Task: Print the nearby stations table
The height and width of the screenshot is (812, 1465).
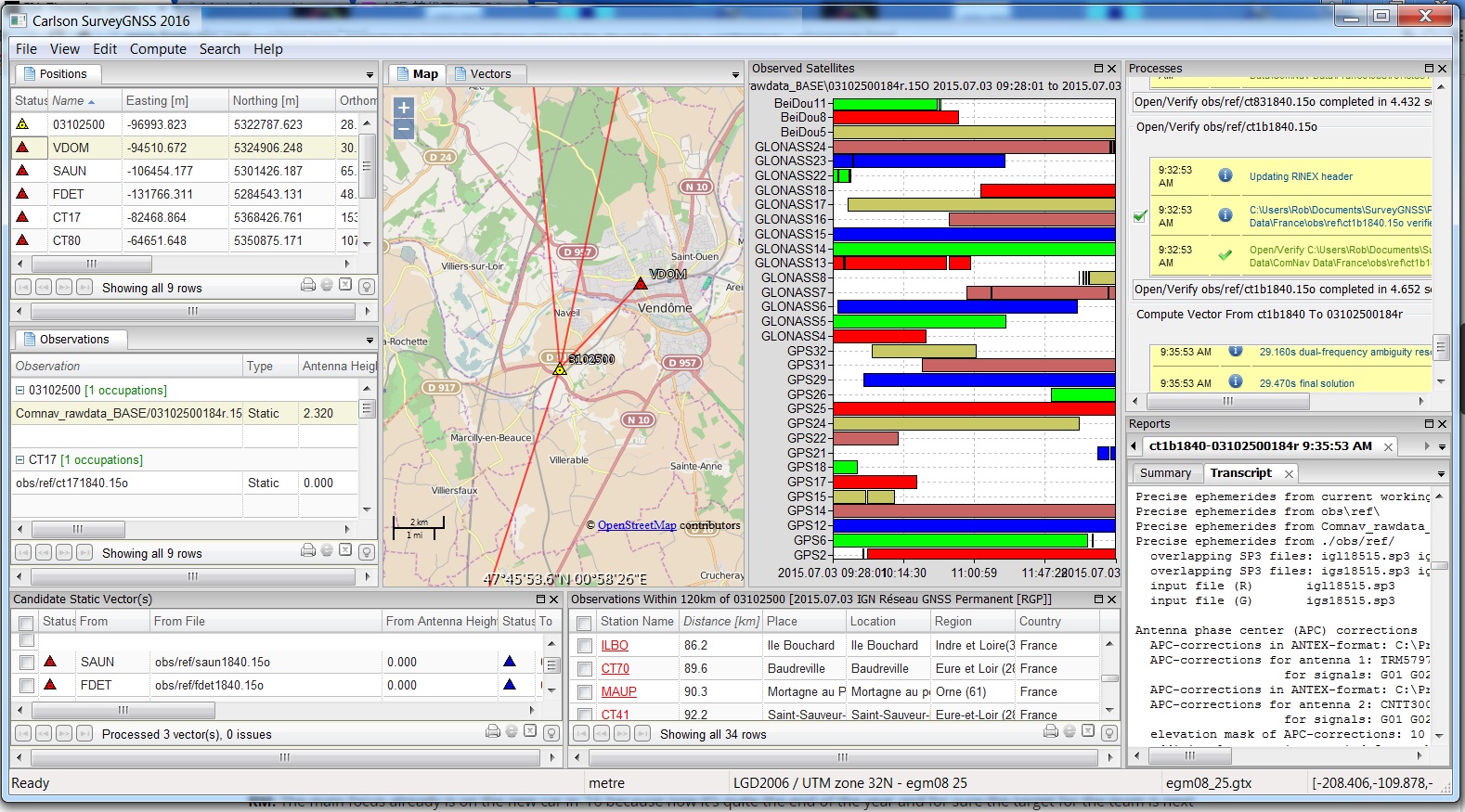Action: [1051, 731]
